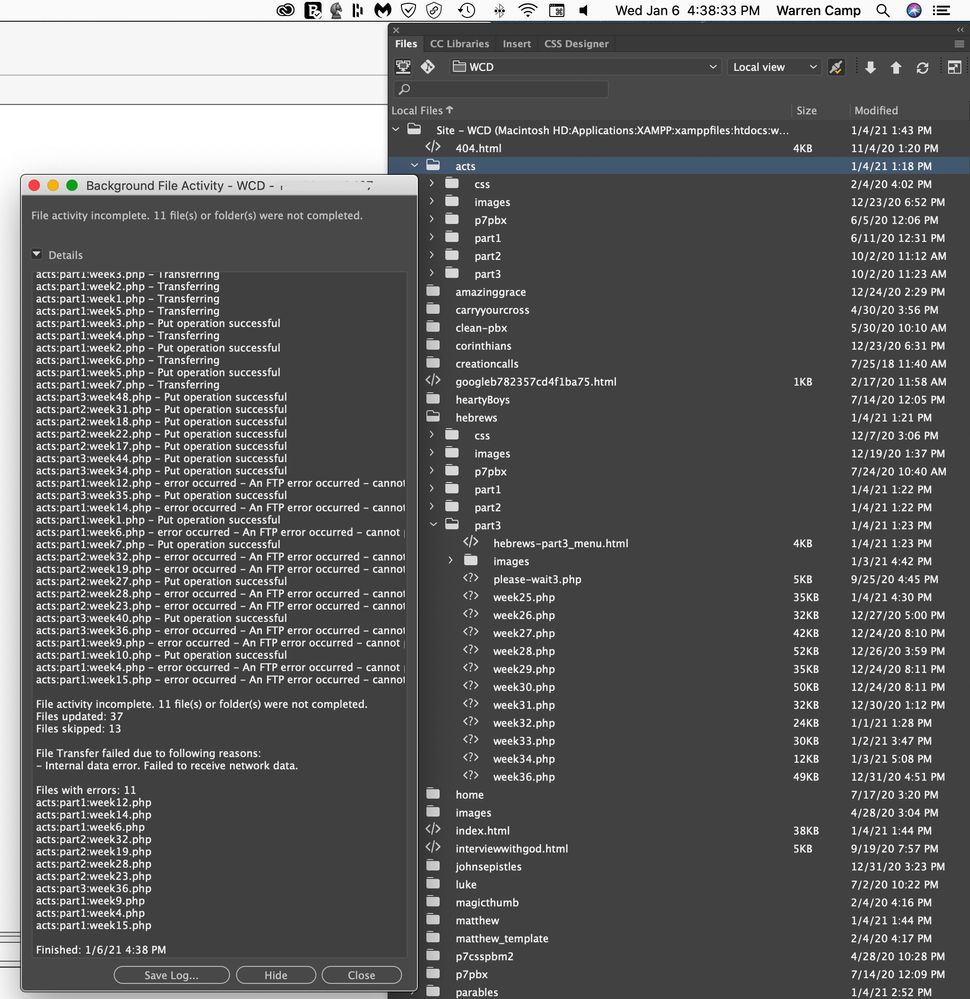Switch to the CSS Designer tab
The image size is (970, 999).
tap(576, 44)
